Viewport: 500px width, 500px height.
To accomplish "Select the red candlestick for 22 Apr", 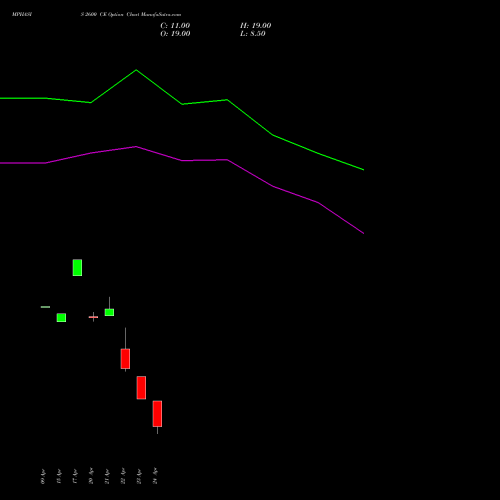I will (x=125, y=359).
